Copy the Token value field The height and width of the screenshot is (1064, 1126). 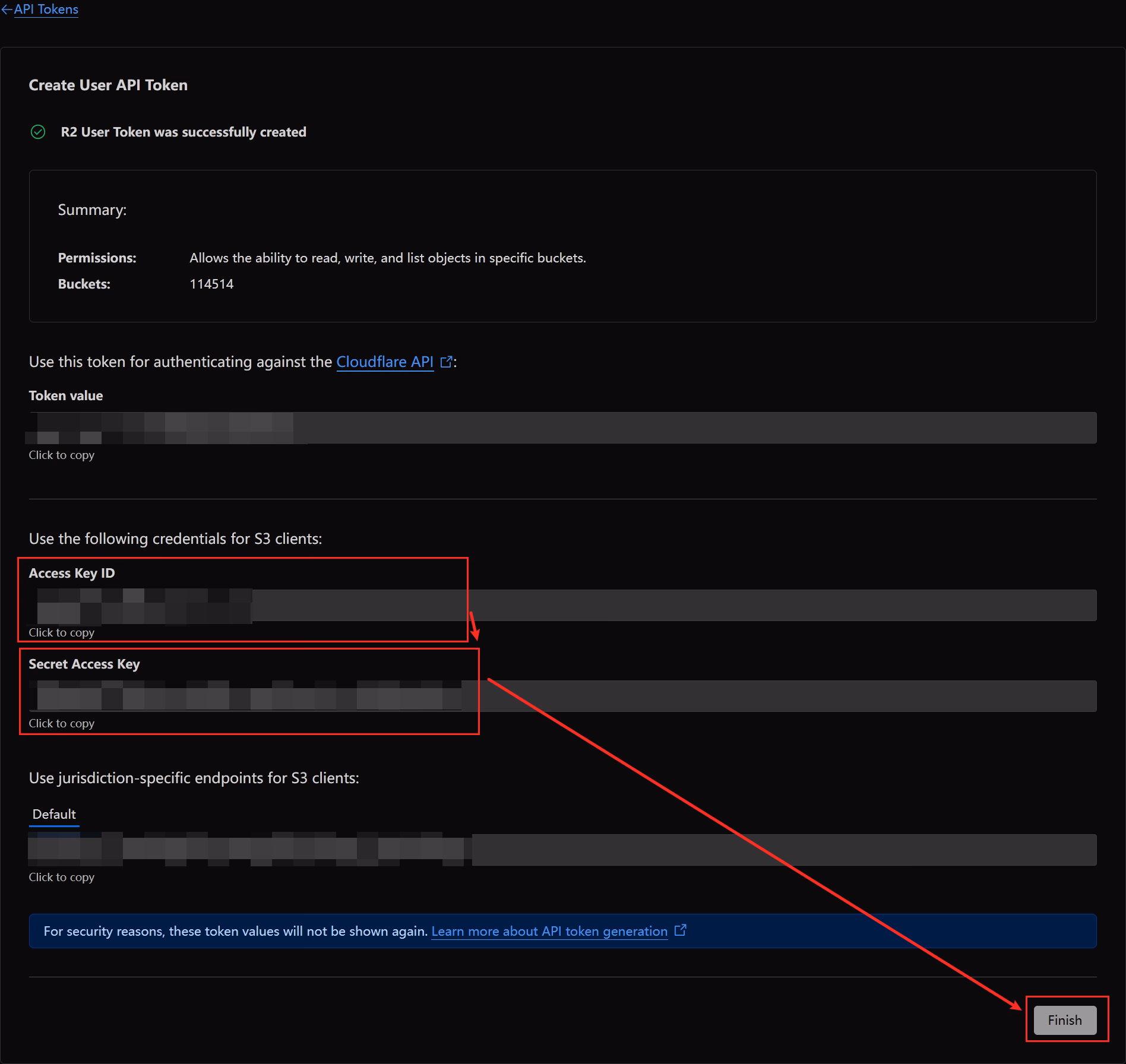[562, 427]
